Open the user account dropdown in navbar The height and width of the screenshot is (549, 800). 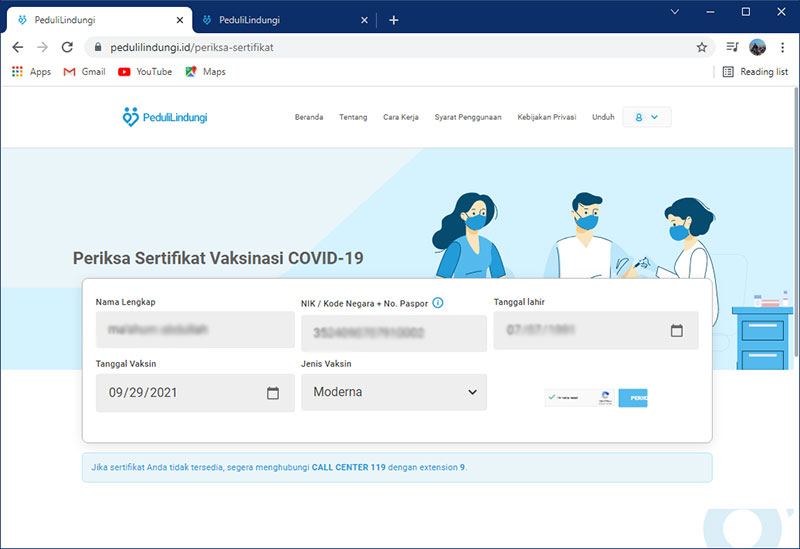pos(646,117)
